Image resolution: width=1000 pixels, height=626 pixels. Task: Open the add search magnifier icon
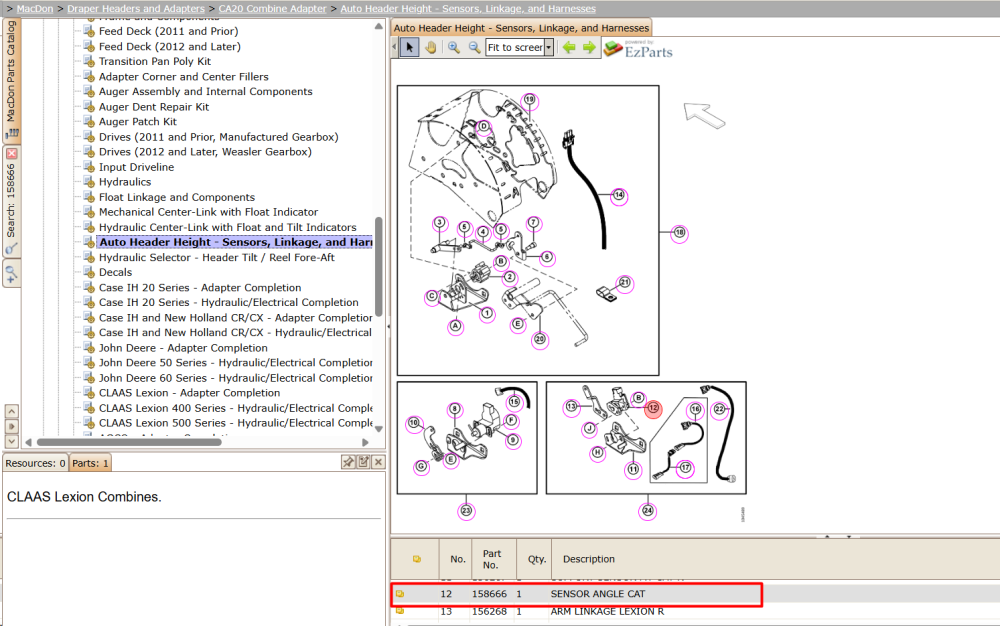tap(11, 275)
